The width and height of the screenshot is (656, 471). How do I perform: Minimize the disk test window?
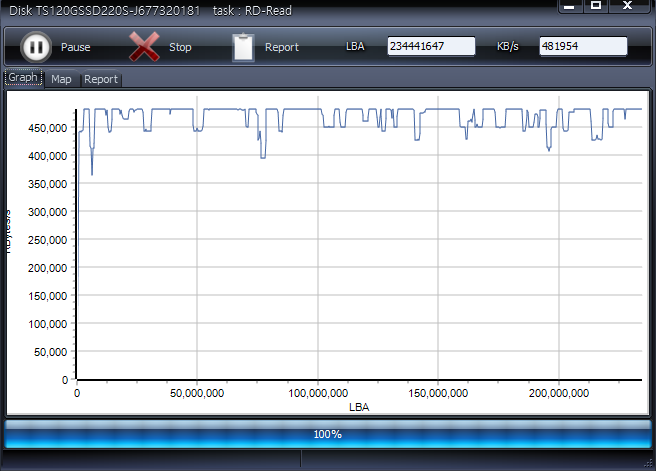point(571,6)
